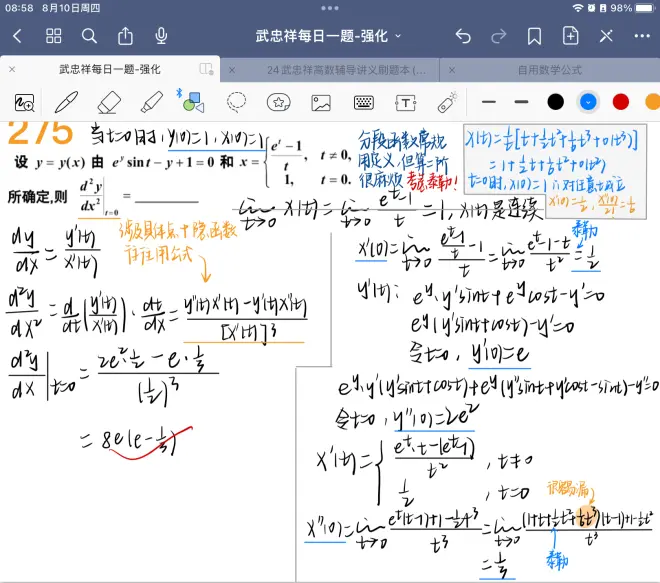Go back to the documents library
This screenshot has width=660, height=583.
(17, 36)
